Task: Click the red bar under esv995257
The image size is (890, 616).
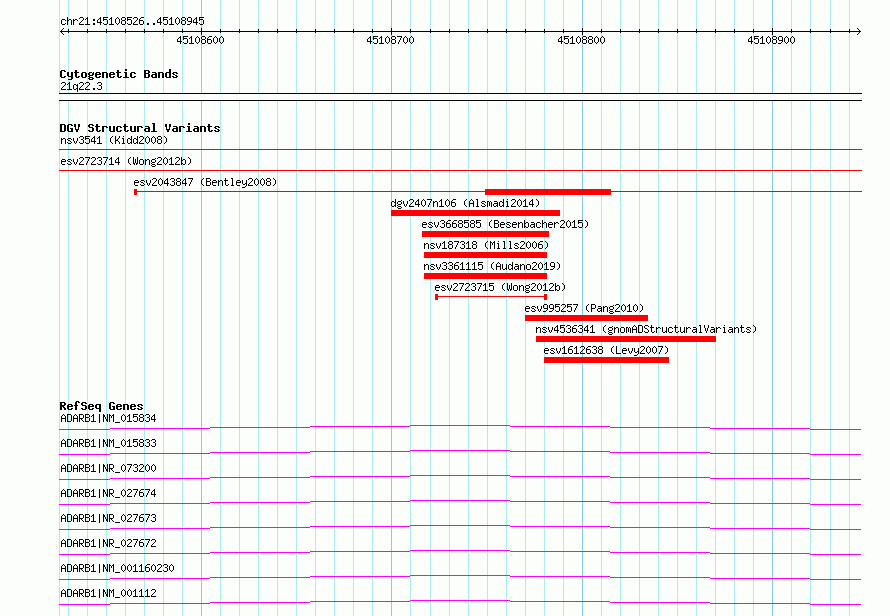Action: click(586, 318)
